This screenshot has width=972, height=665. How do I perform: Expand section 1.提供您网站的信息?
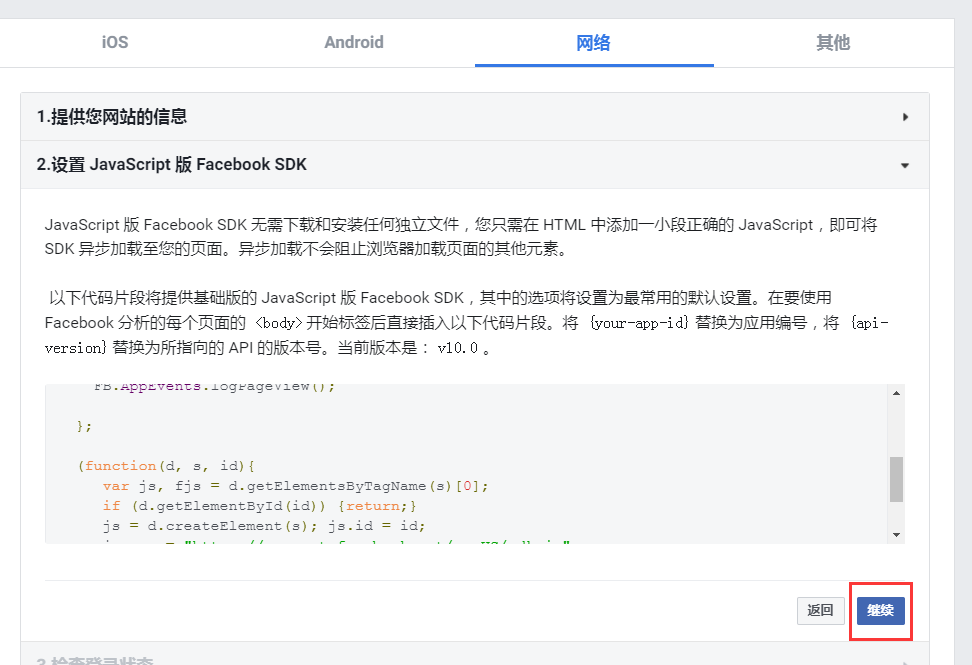pos(475,117)
